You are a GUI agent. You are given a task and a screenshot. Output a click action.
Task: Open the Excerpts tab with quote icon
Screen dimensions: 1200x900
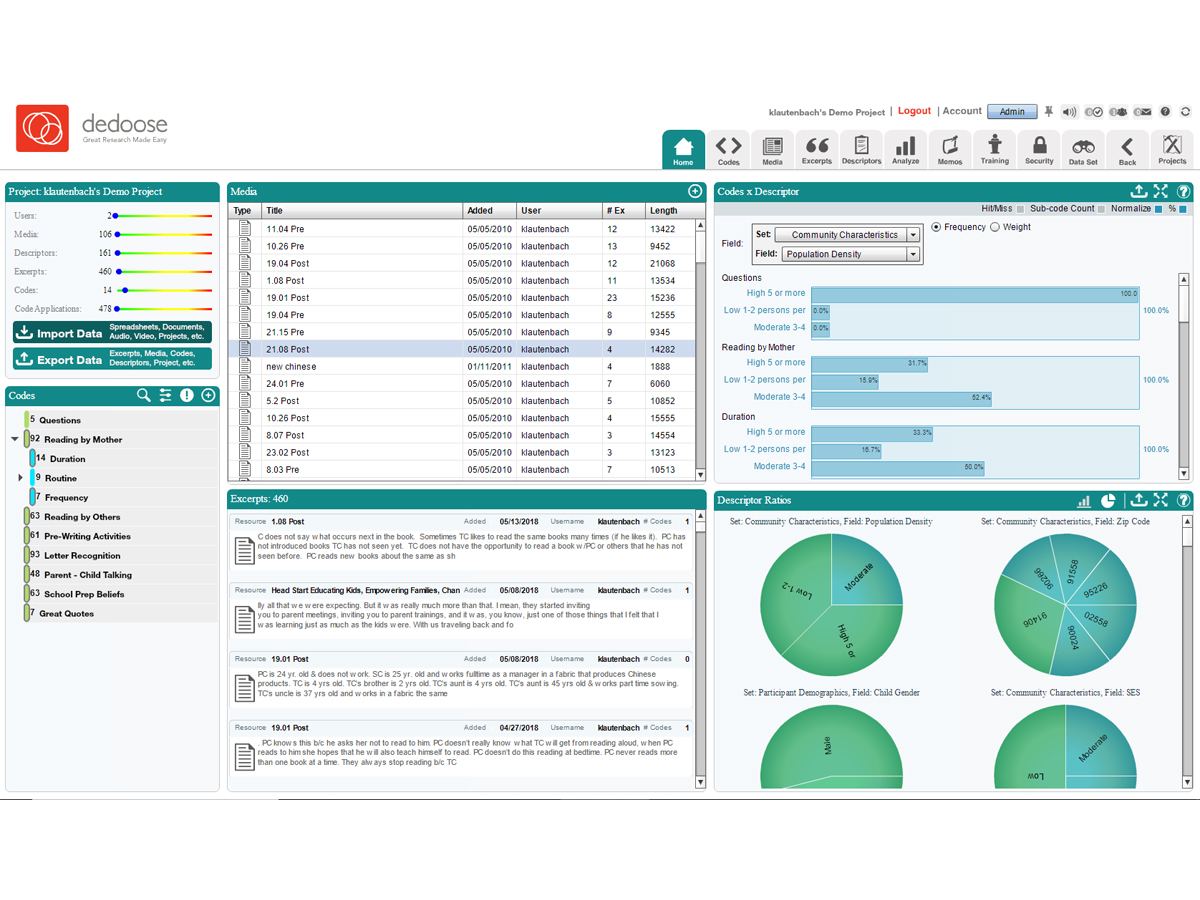point(817,149)
